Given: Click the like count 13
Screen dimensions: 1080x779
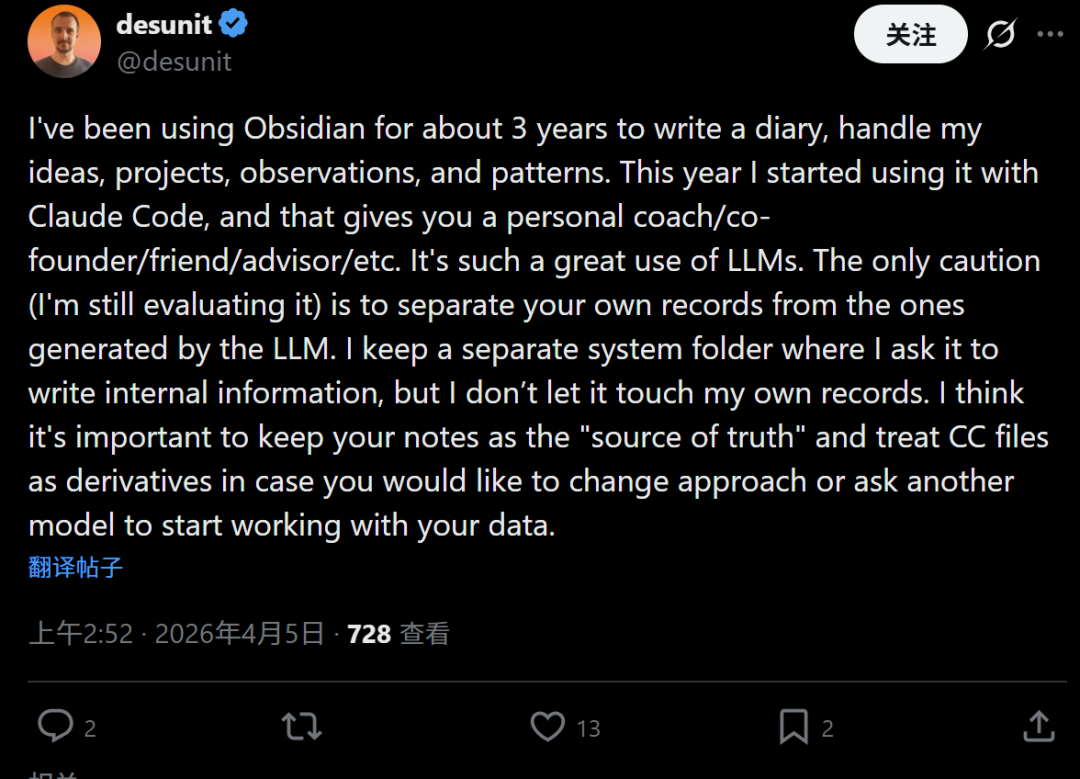Looking at the screenshot, I should pos(588,729).
